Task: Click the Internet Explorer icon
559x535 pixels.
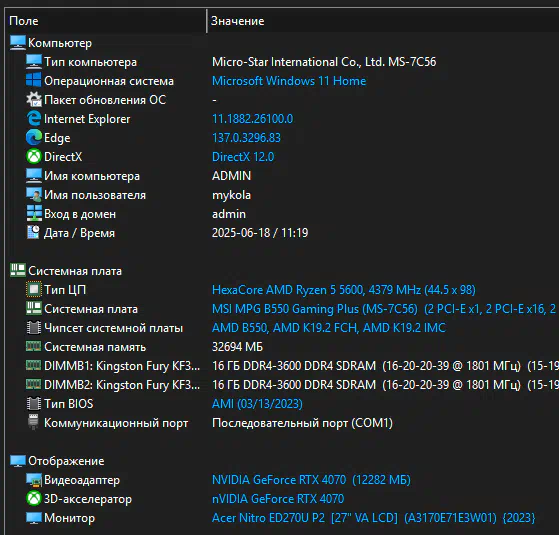Action: click(x=34, y=119)
